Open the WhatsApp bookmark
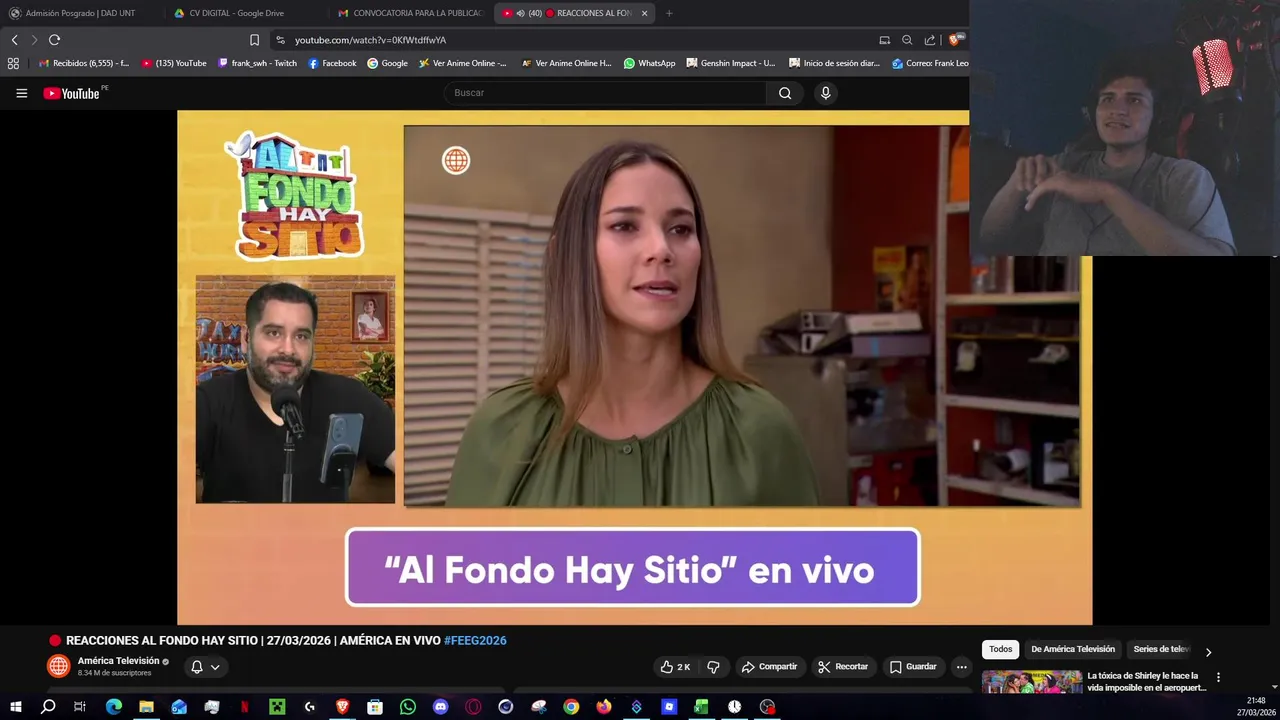The height and width of the screenshot is (720, 1280). tap(649, 63)
